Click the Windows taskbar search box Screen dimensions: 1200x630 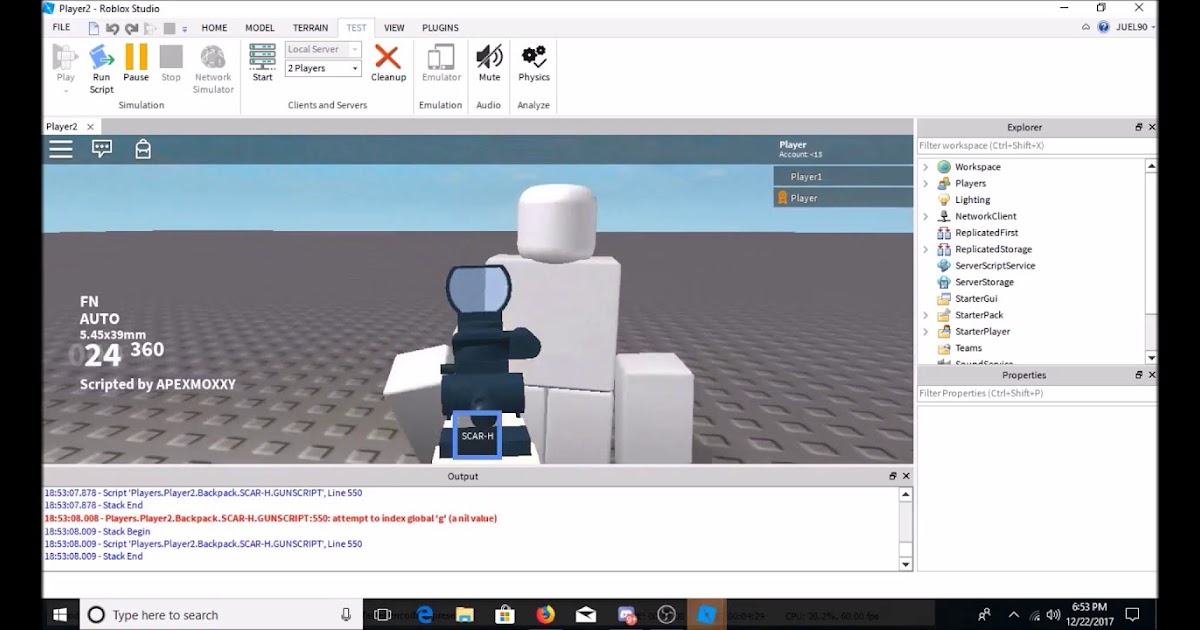coord(220,615)
